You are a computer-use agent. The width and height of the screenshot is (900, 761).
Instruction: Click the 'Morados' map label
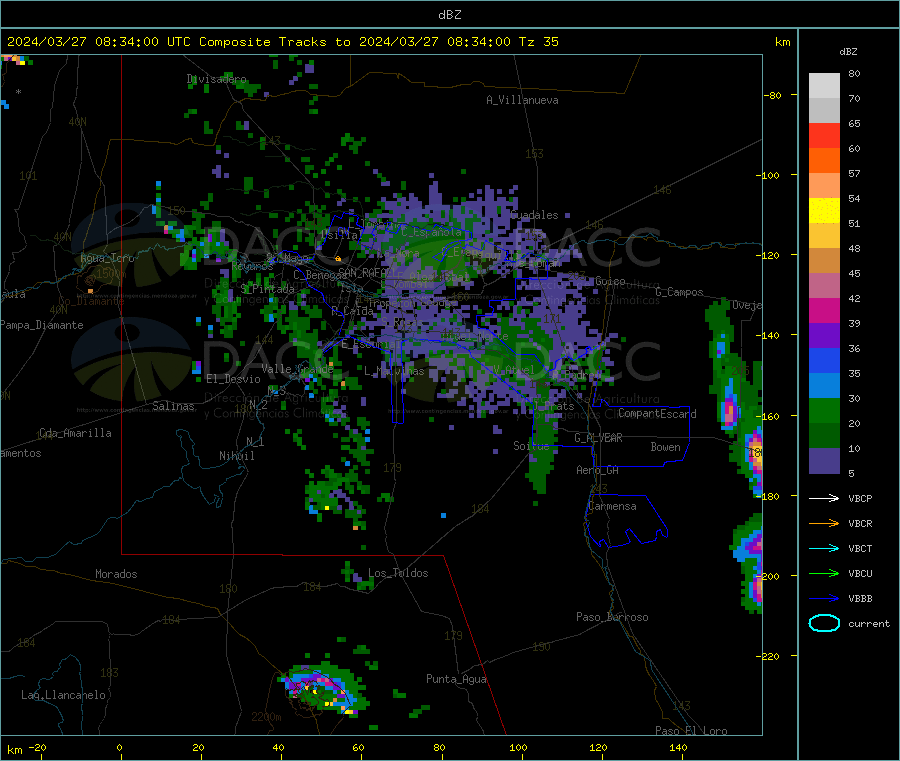[116, 574]
